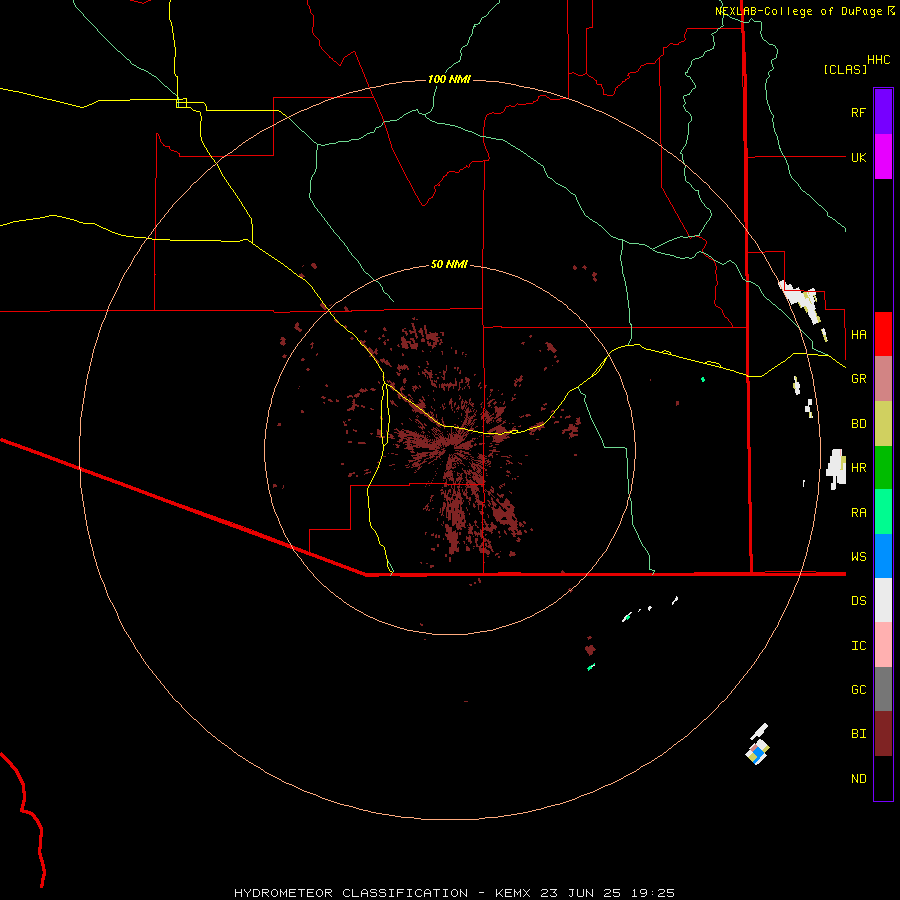Click the multicolored echo cluster at lower right
This screenshot has height=900, width=900.
tap(758, 750)
